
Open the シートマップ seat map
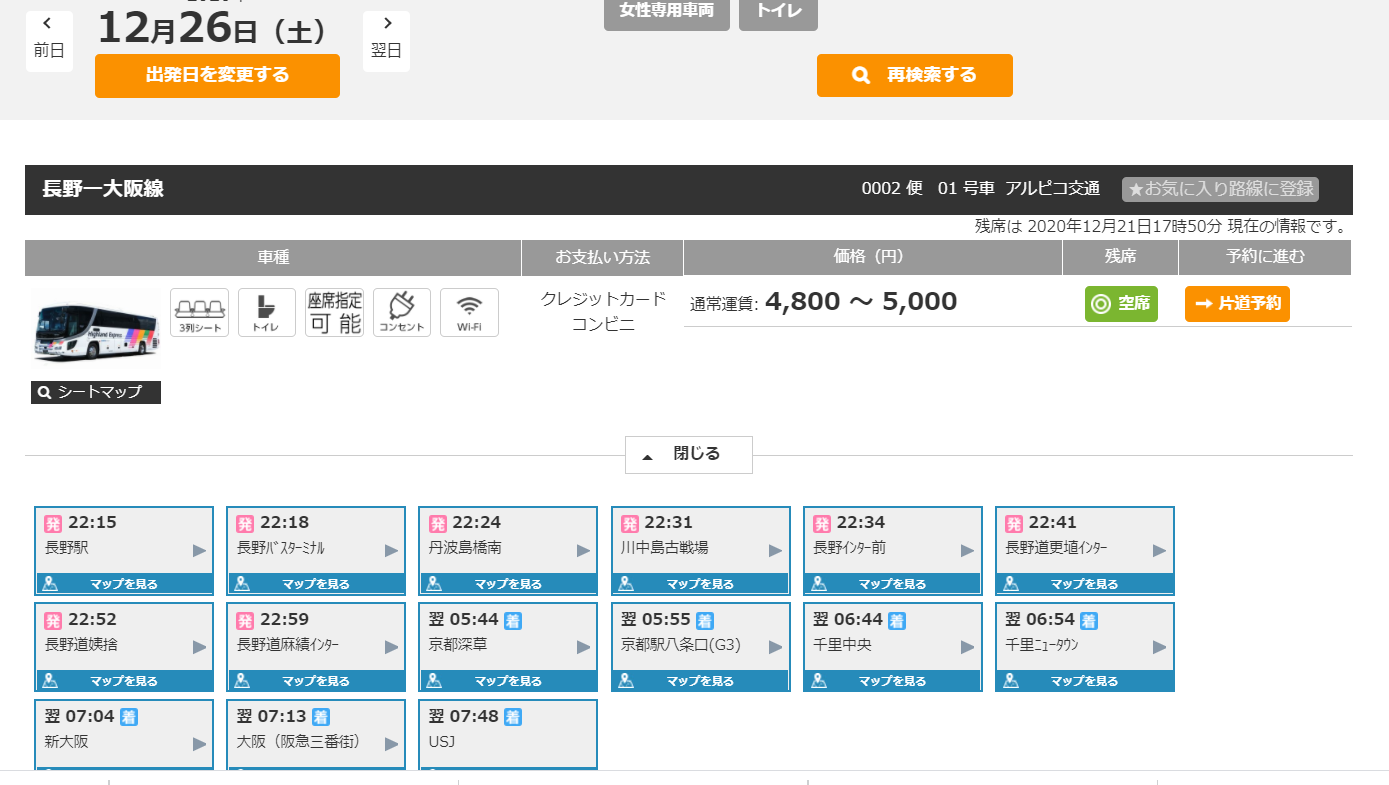click(96, 392)
